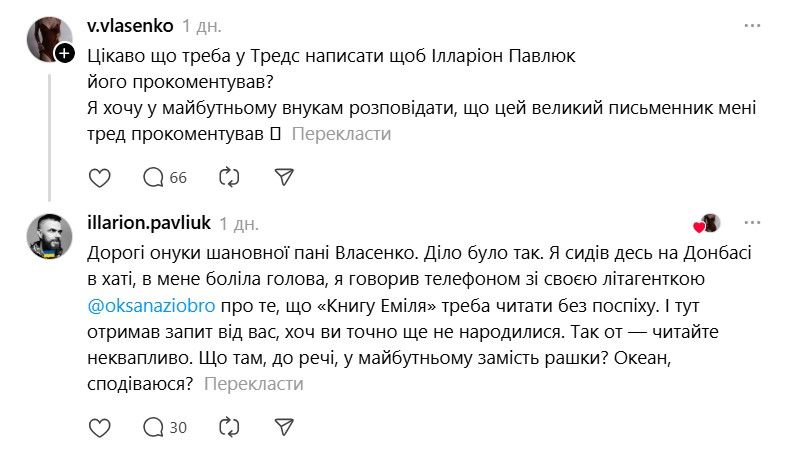This screenshot has width=790, height=452.
Task: Like illarion.pavliuk's reply with heart icon
Action: [99, 427]
